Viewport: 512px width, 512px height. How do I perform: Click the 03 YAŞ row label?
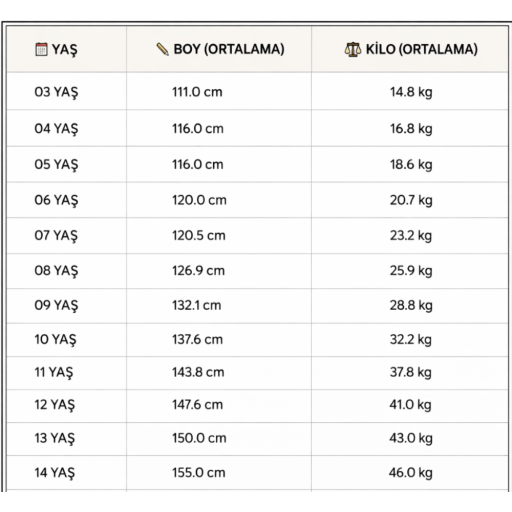pos(56,92)
